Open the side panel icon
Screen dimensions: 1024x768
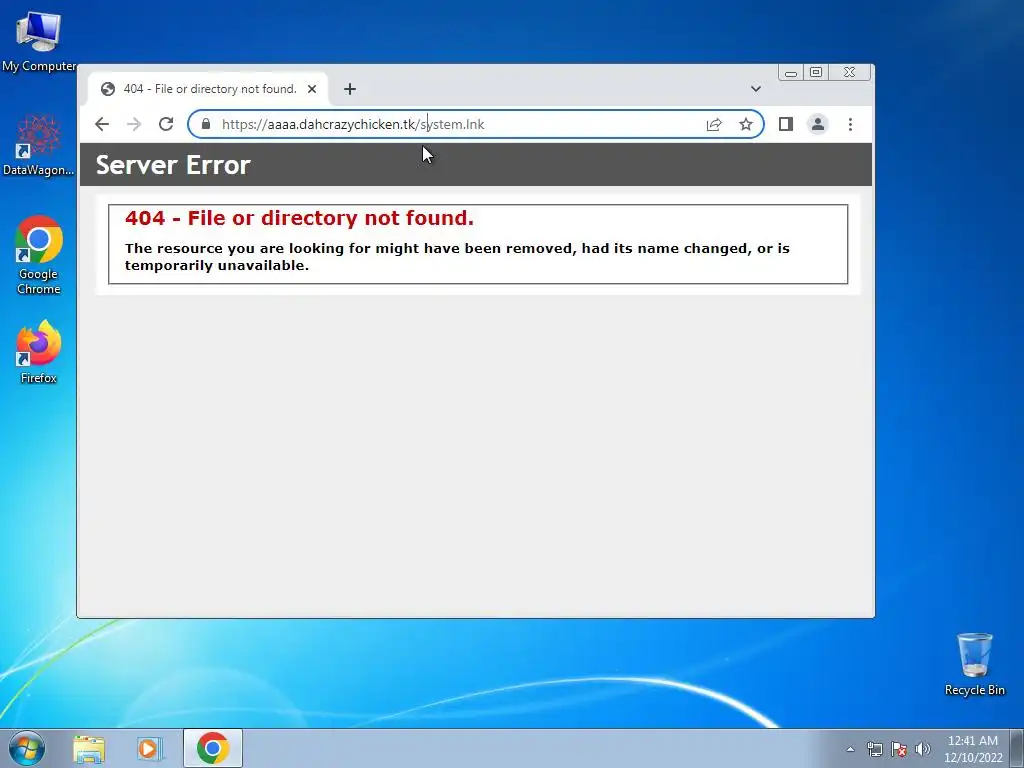(x=786, y=124)
